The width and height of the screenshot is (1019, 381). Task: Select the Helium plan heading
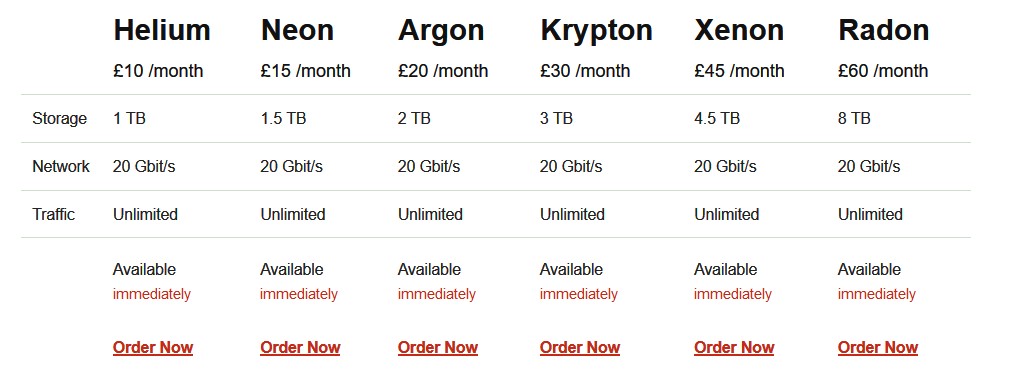162,31
